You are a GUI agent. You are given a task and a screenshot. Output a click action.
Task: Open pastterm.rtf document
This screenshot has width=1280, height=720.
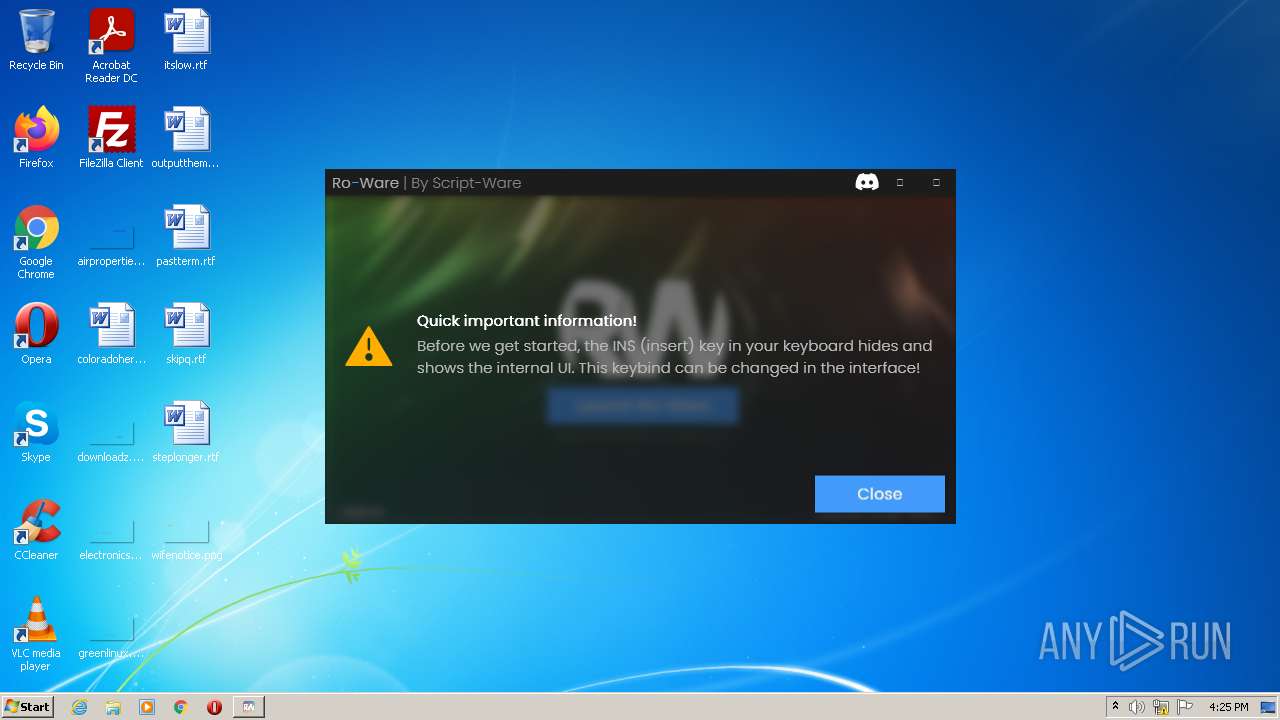pos(186,236)
